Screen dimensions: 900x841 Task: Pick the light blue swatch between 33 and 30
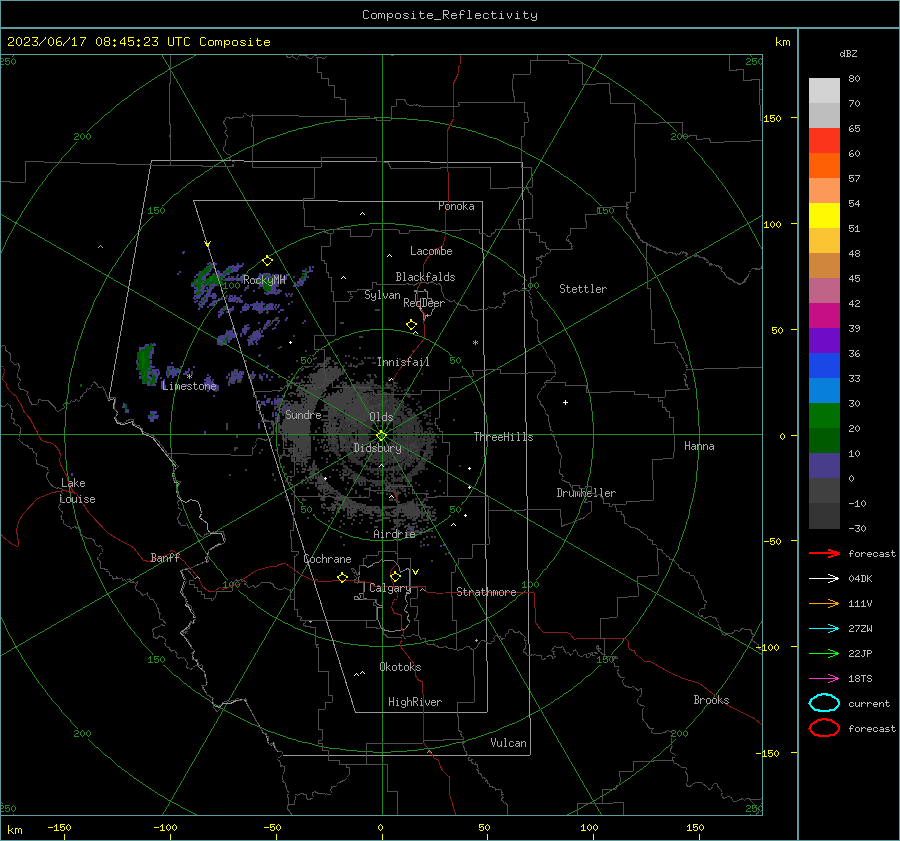point(824,391)
